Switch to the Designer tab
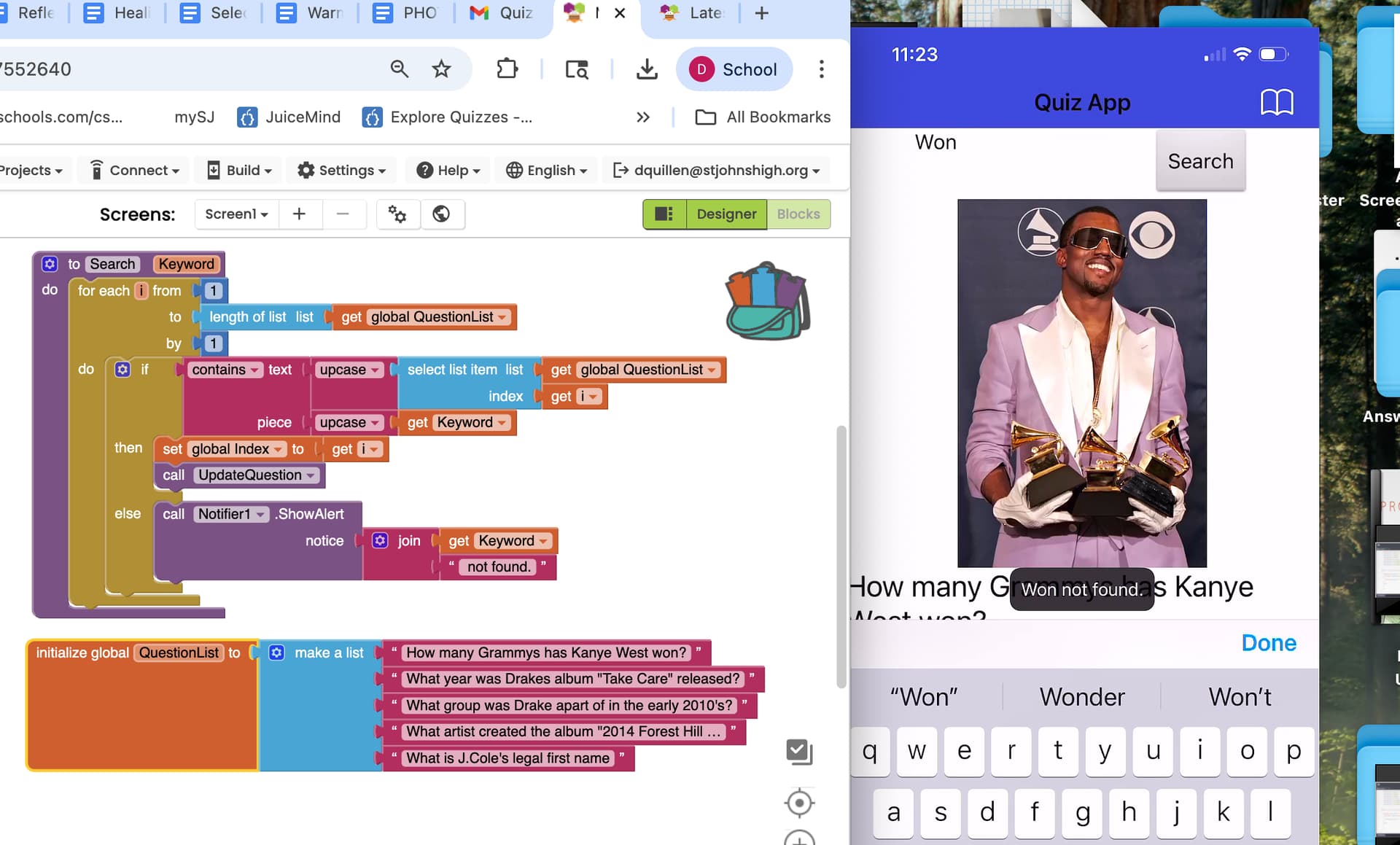This screenshot has height=845, width=1400. coord(726,214)
